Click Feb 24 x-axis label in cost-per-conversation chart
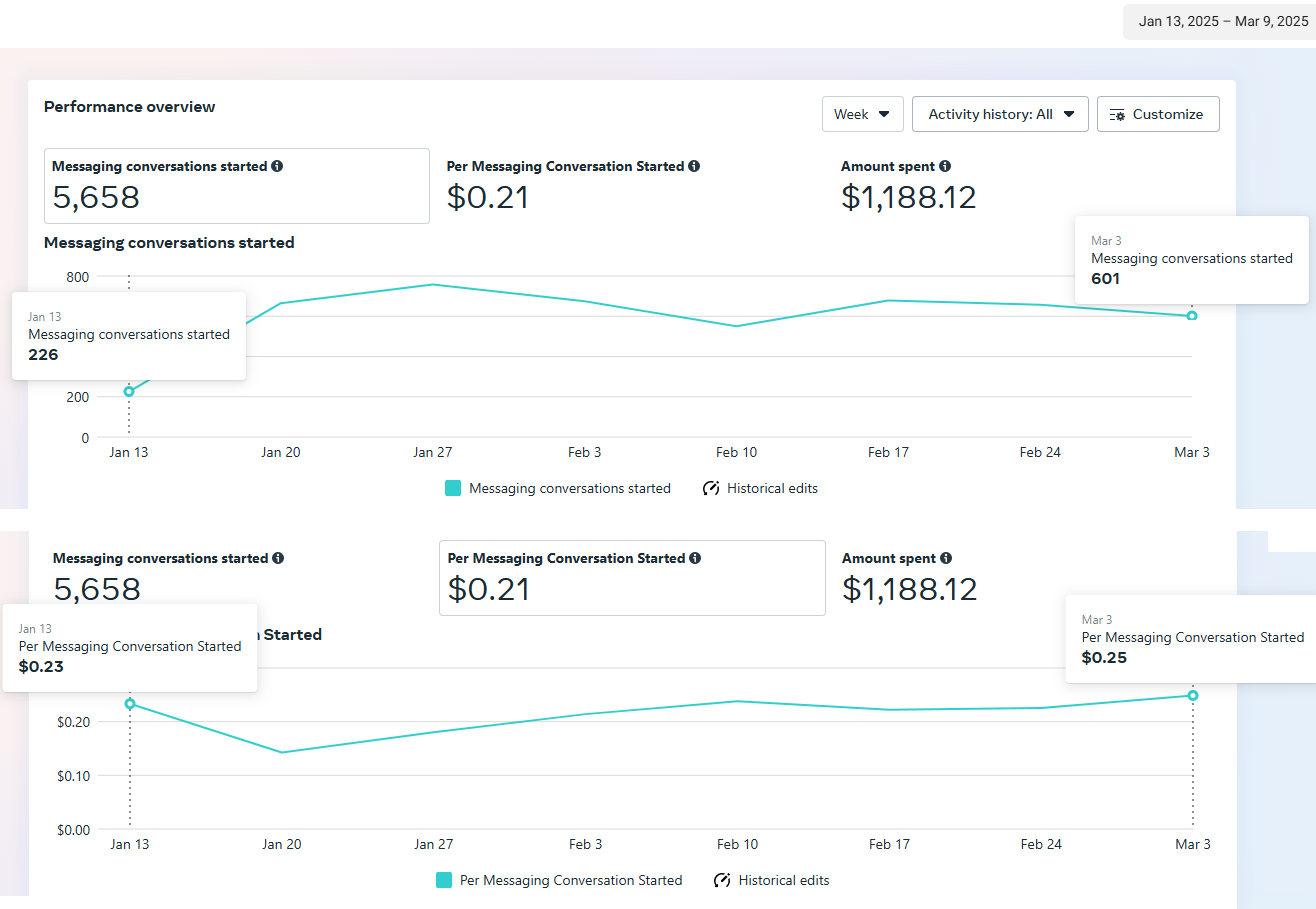The image size is (1316, 909). [1041, 844]
